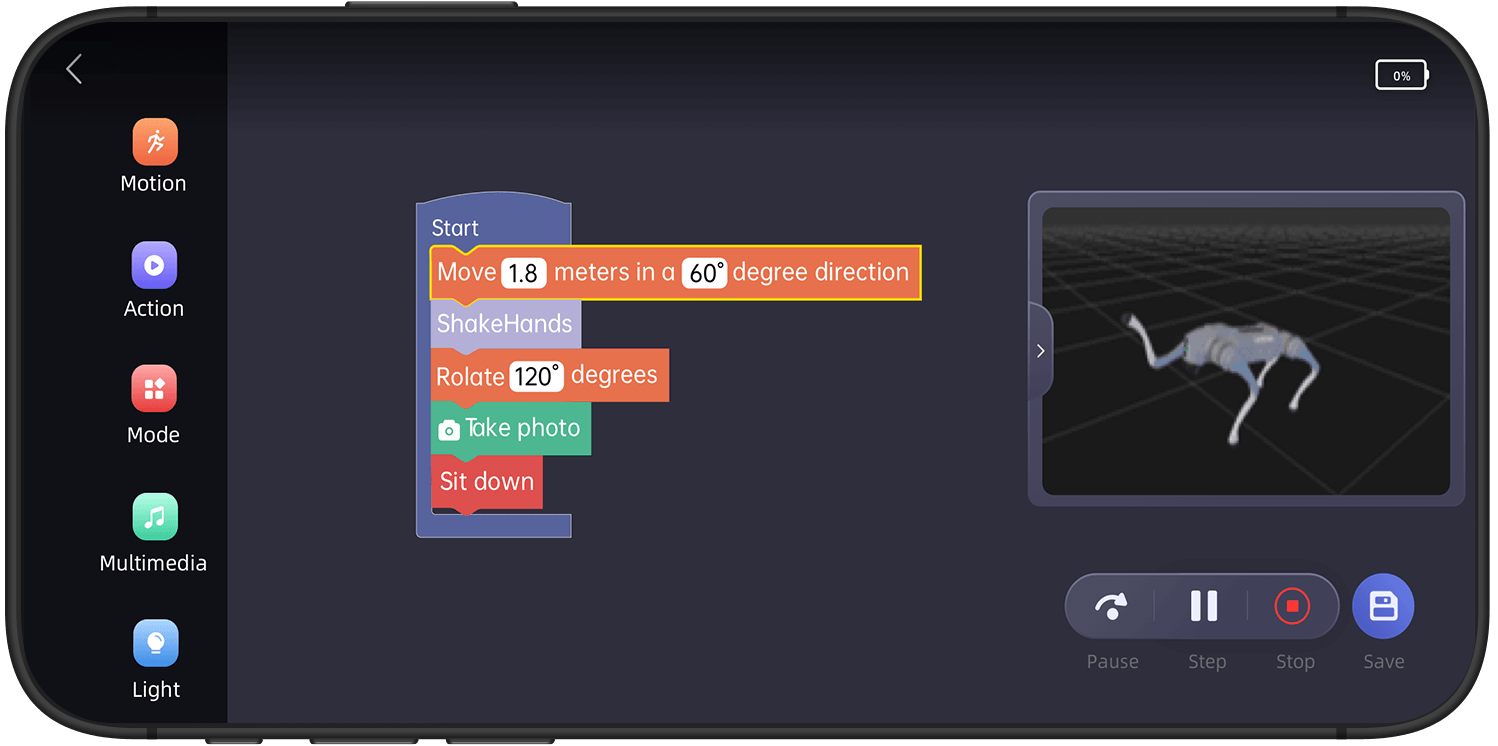This screenshot has height=746, width=1498.
Task: Open the Action block category
Action: click(x=154, y=266)
